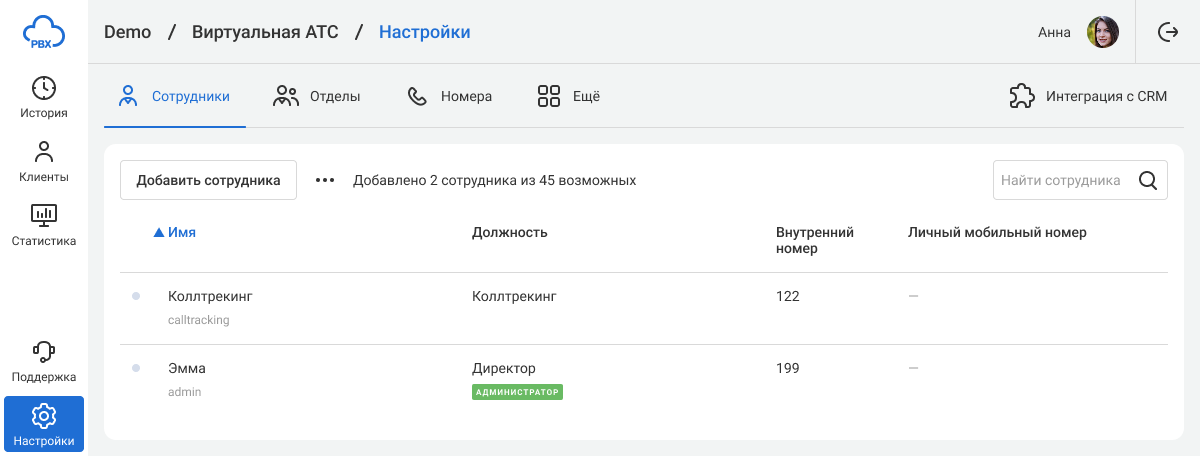Image resolution: width=1200 pixels, height=456 pixels.
Task: Click the logout icon in header
Action: 1167,32
